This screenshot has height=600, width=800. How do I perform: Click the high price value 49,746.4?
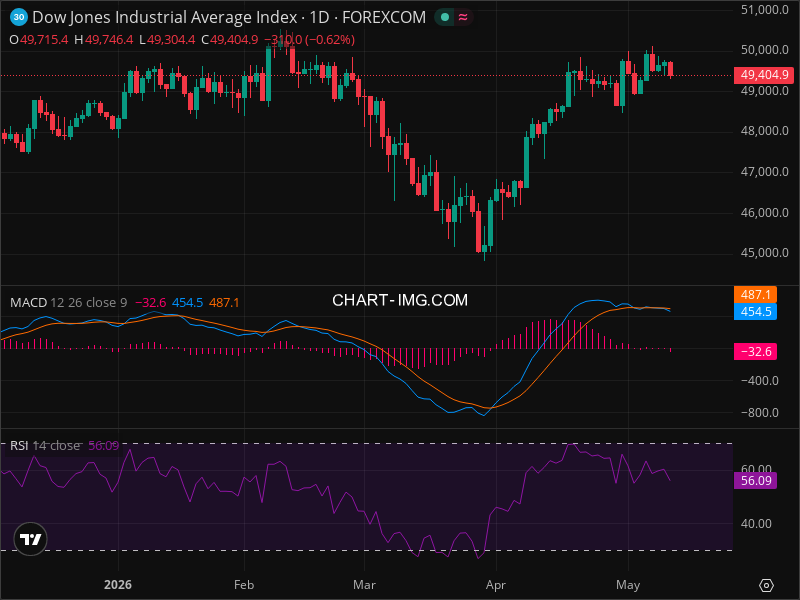pos(109,40)
